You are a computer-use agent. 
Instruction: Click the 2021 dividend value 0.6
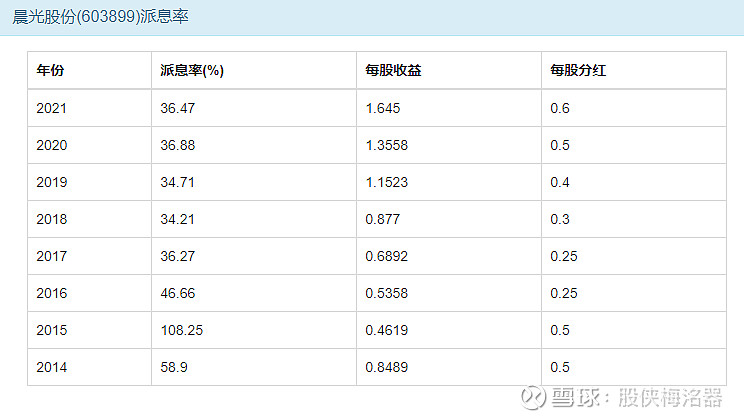(560, 108)
